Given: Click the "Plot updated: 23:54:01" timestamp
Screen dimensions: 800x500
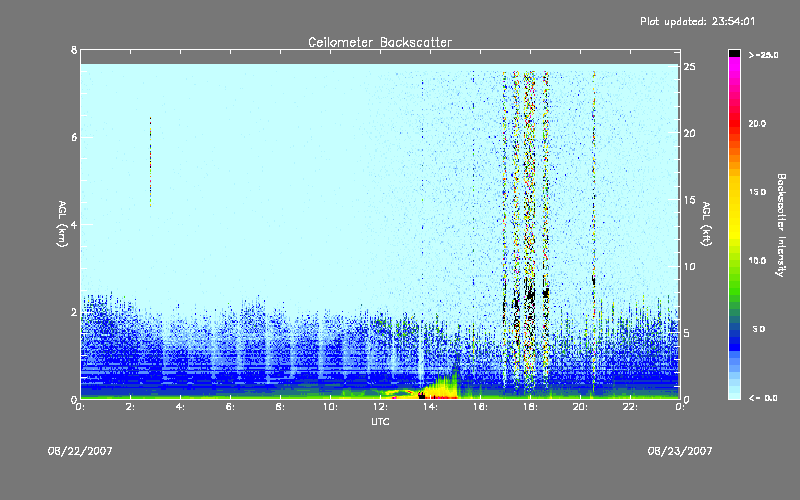Looking at the screenshot, I should (x=697, y=21).
